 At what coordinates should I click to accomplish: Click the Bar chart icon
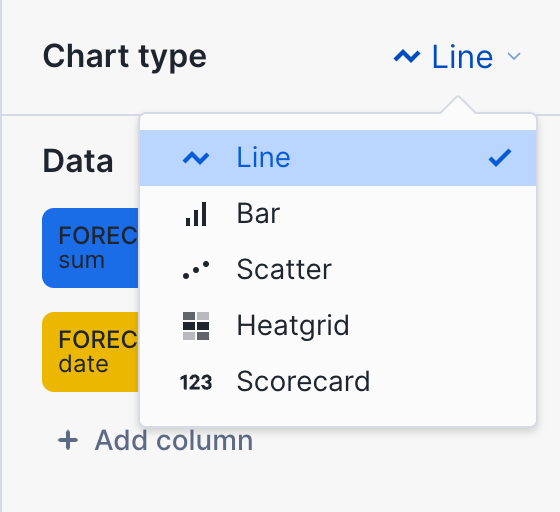point(196,214)
